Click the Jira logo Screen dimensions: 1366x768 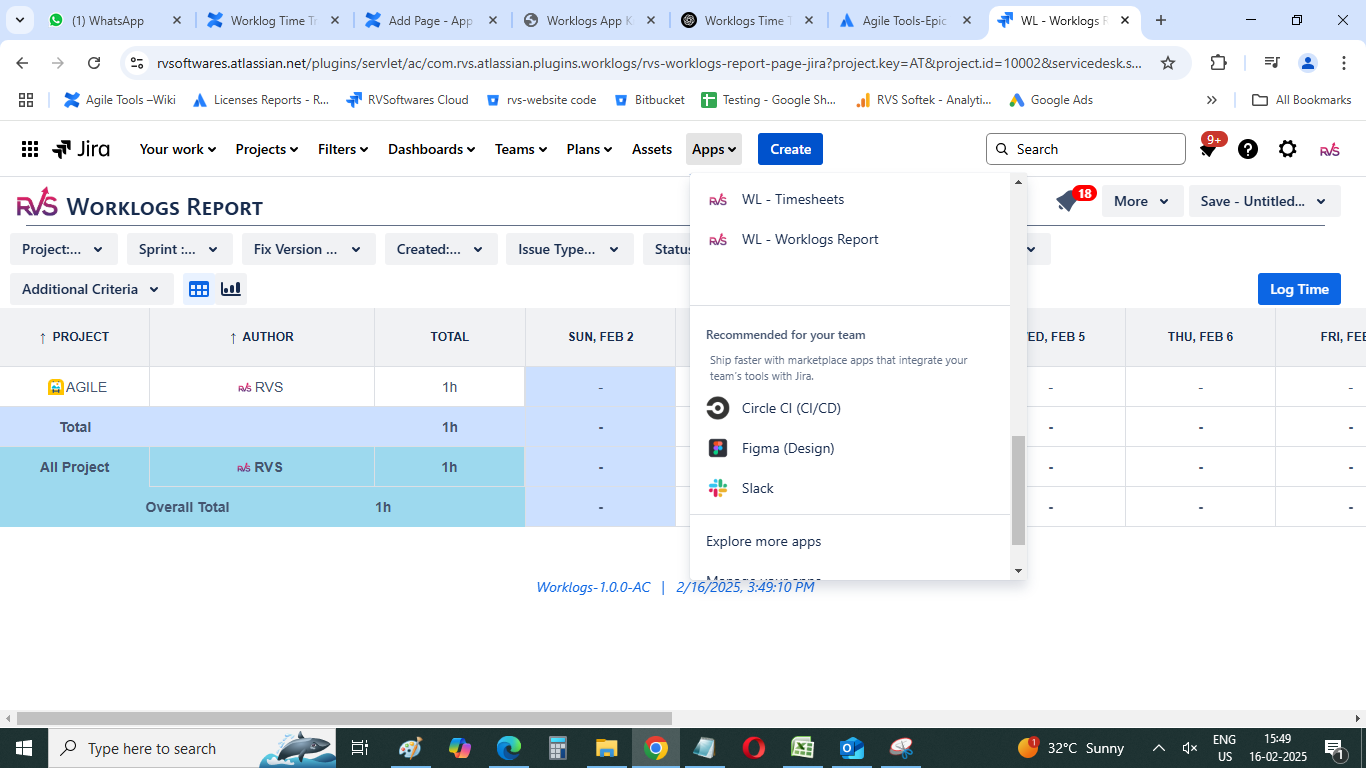[81, 149]
